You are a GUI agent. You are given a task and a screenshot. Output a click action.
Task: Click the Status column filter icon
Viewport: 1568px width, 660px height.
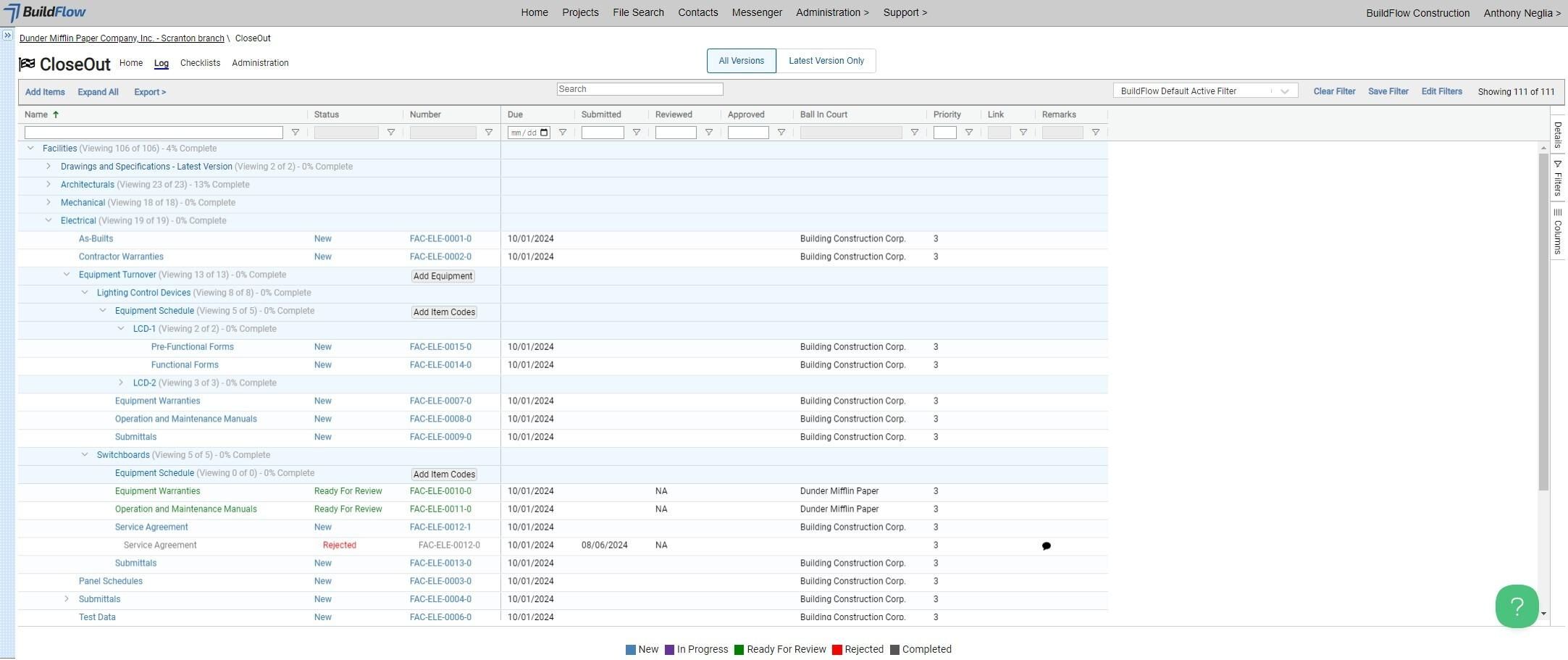(390, 133)
